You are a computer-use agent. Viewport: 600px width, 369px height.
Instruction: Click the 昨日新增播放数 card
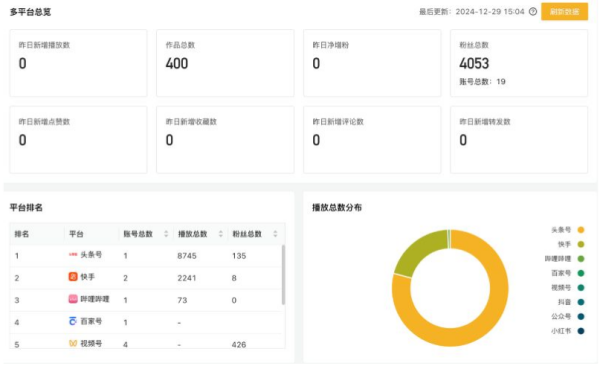[78, 63]
